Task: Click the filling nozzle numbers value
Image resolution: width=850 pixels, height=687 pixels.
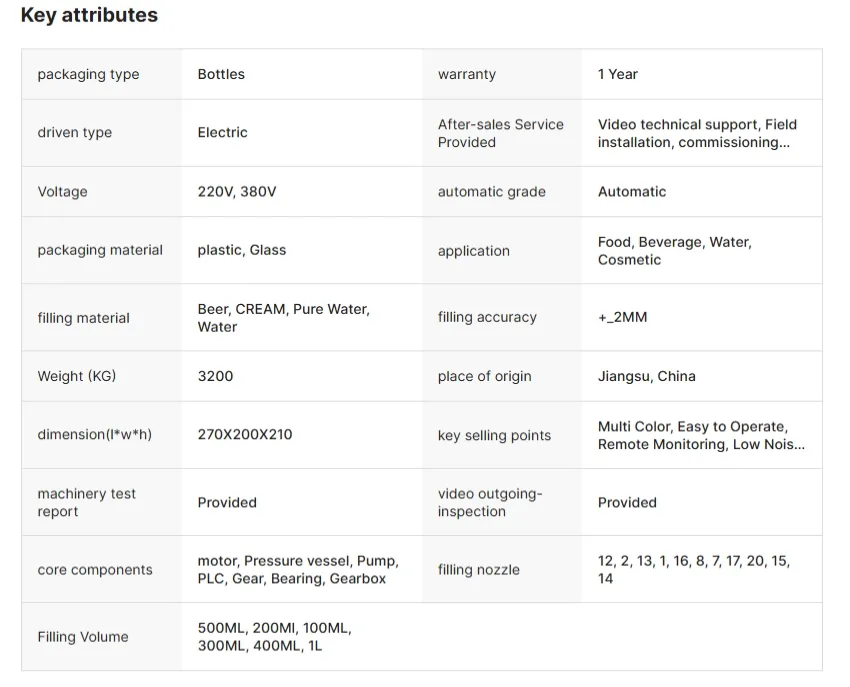Action: click(x=693, y=569)
